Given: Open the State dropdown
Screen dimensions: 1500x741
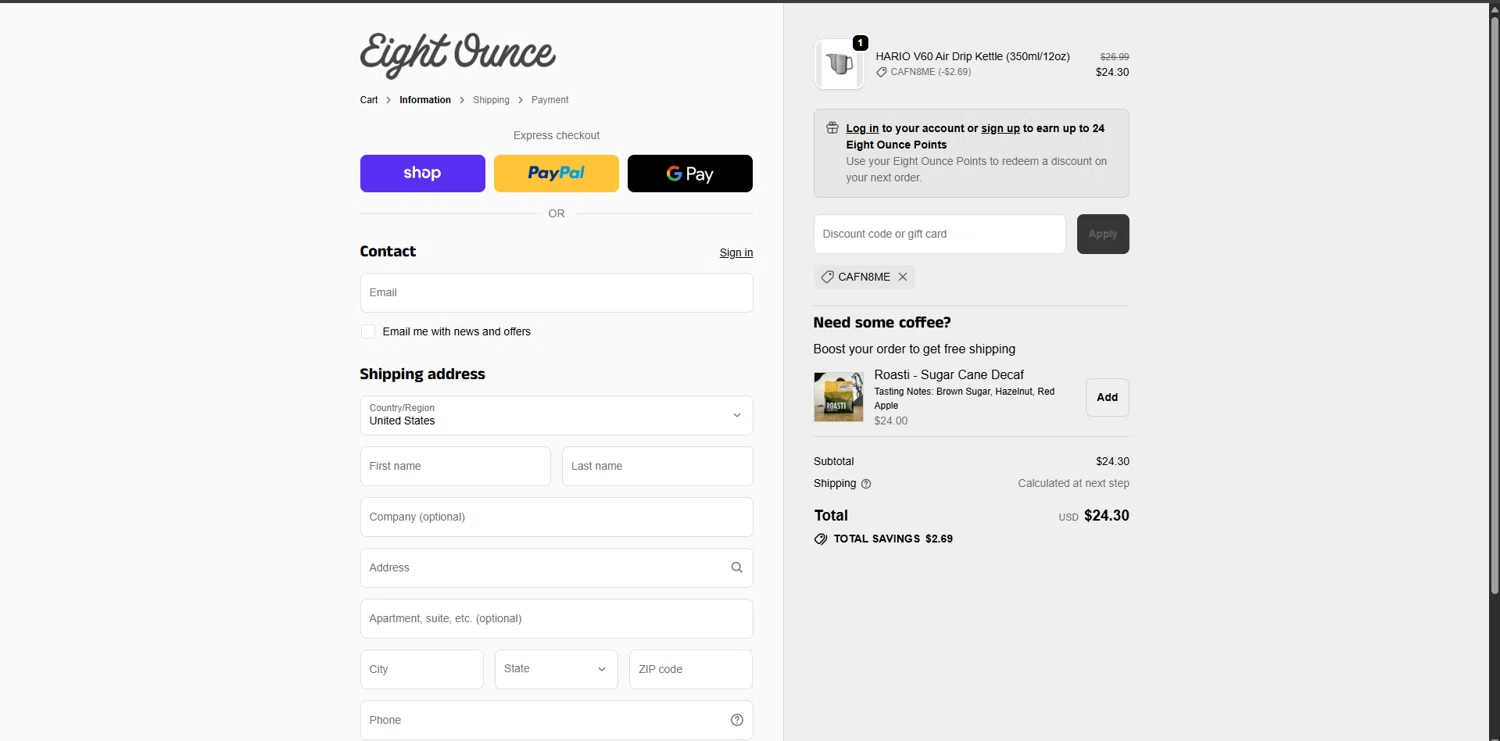Looking at the screenshot, I should coord(556,669).
